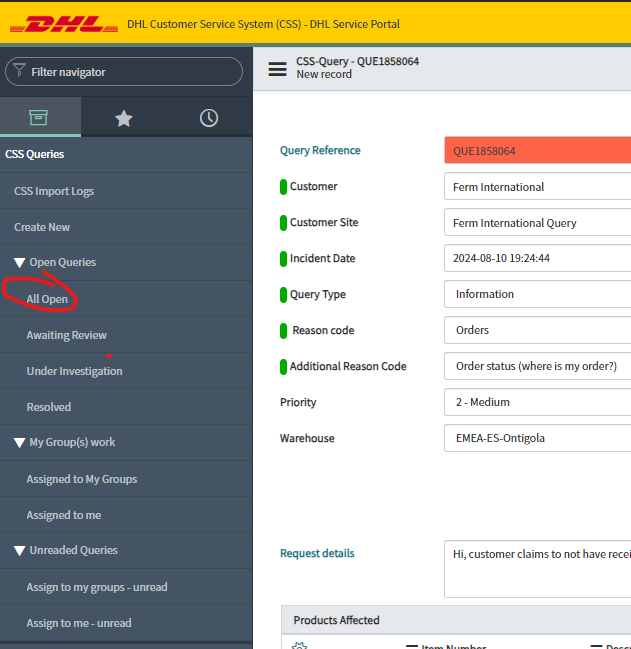Click the Request details text area
The height and width of the screenshot is (649, 631).
(x=537, y=569)
